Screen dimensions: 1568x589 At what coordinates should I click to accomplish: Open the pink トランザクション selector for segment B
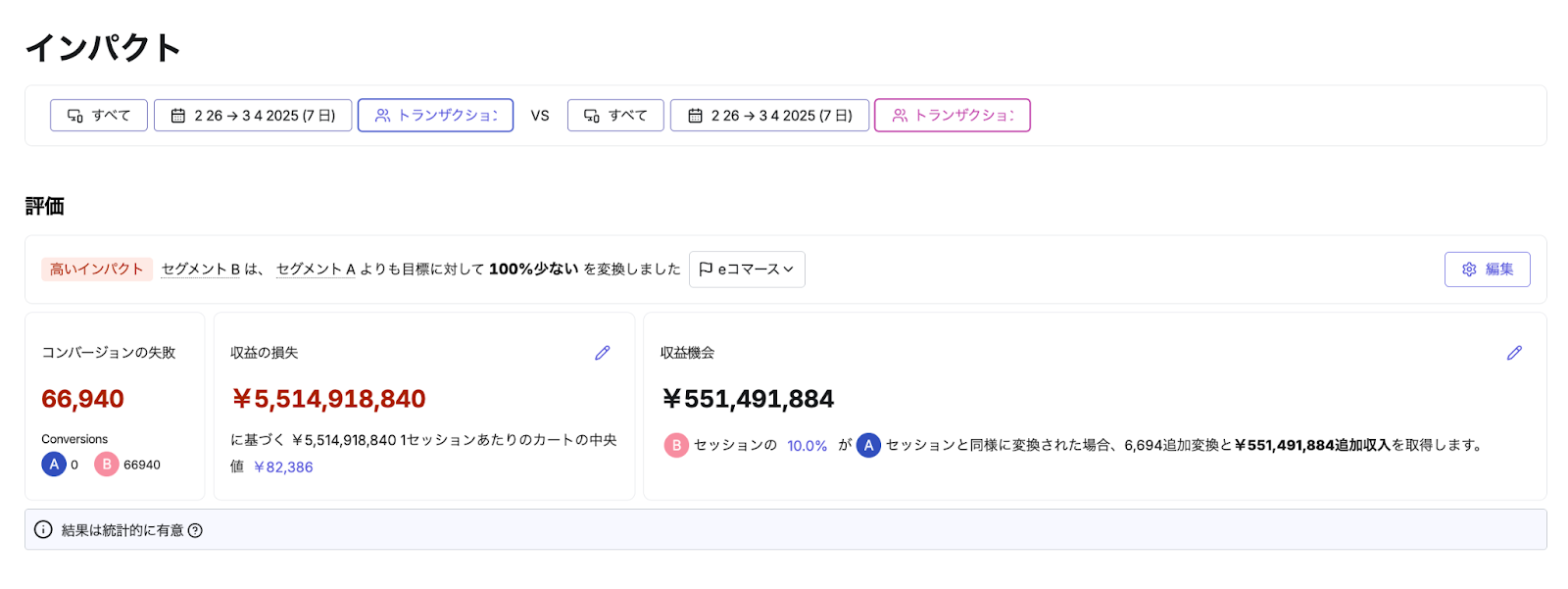click(953, 115)
